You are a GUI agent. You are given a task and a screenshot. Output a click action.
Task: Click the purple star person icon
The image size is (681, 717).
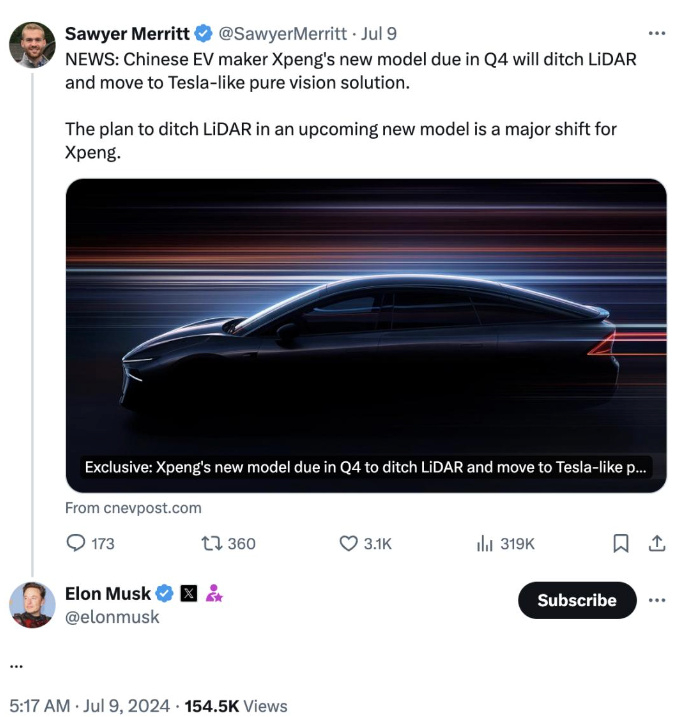coord(213,594)
